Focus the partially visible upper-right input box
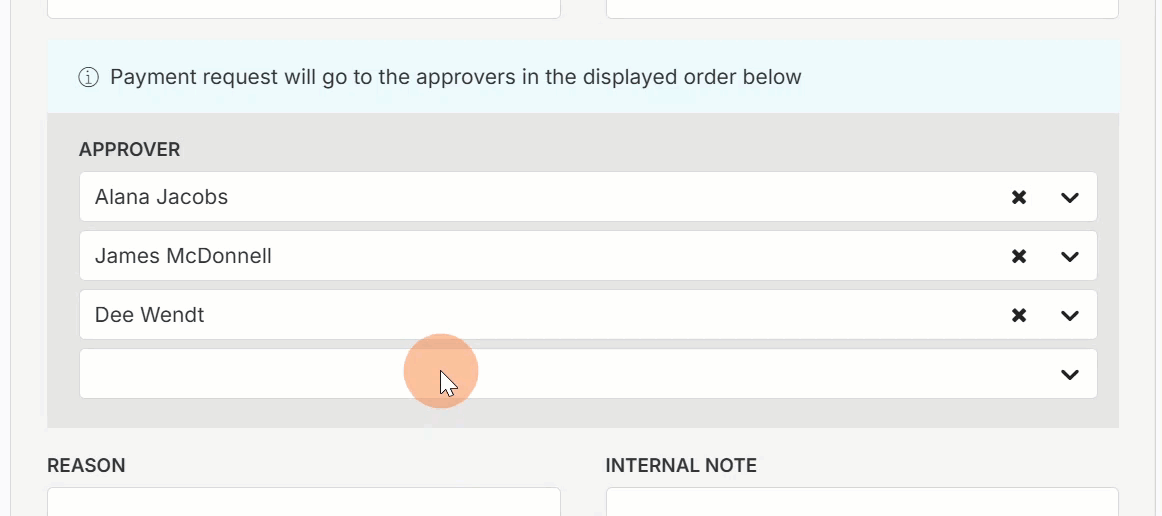Image resolution: width=1162 pixels, height=516 pixels. (862, 9)
